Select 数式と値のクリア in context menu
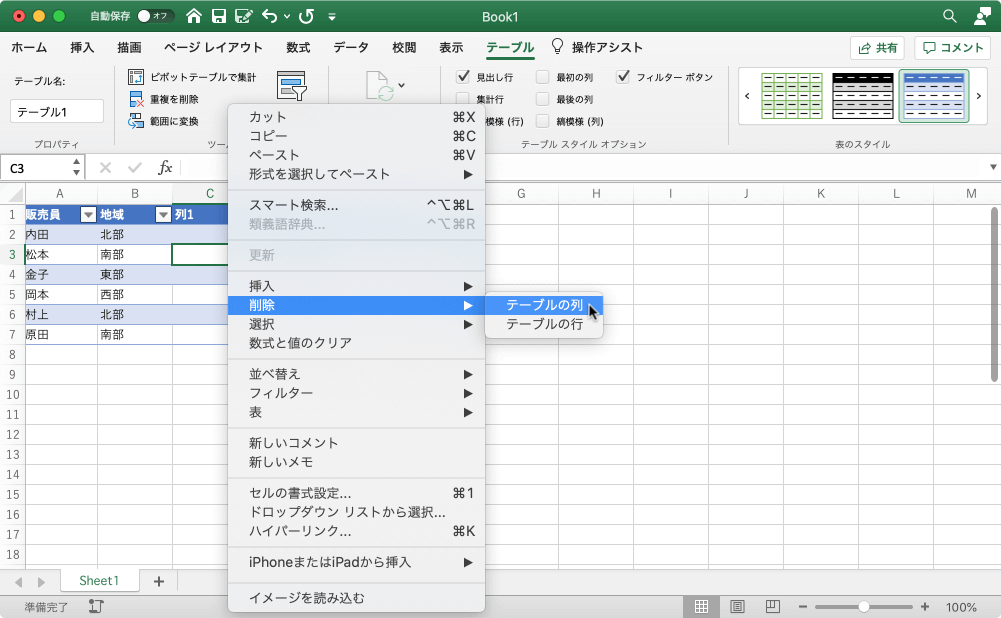The height and width of the screenshot is (618, 1001). 356,343
